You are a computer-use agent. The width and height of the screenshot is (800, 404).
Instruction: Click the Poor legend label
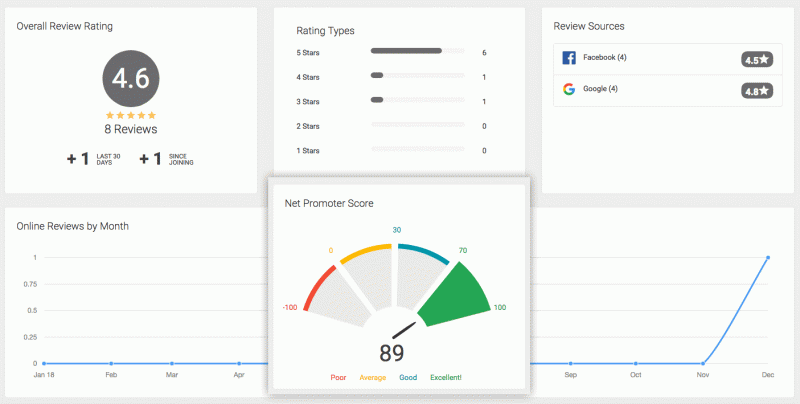pyautogui.click(x=338, y=377)
